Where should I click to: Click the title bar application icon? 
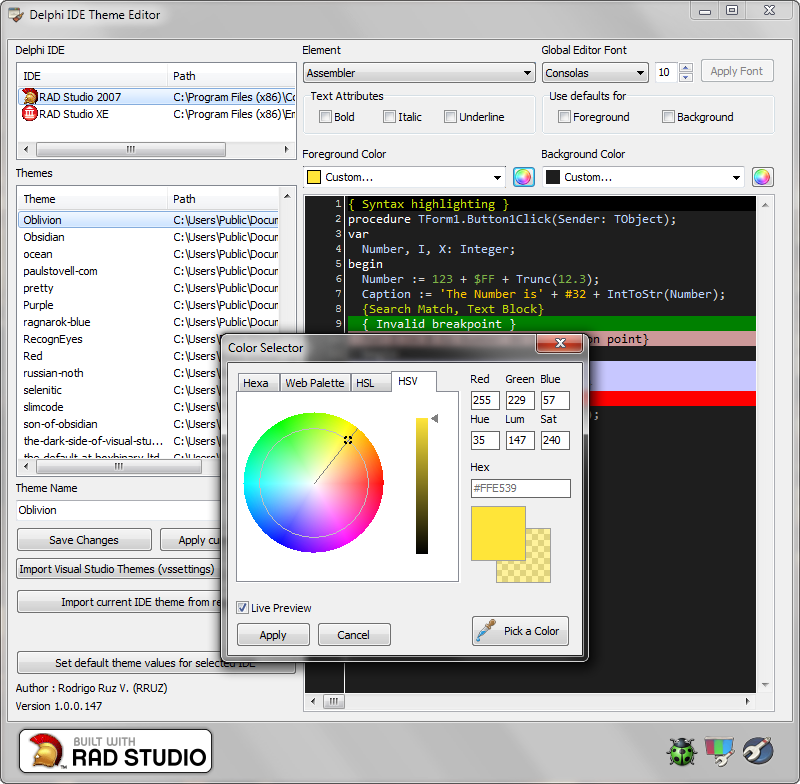pos(16,15)
